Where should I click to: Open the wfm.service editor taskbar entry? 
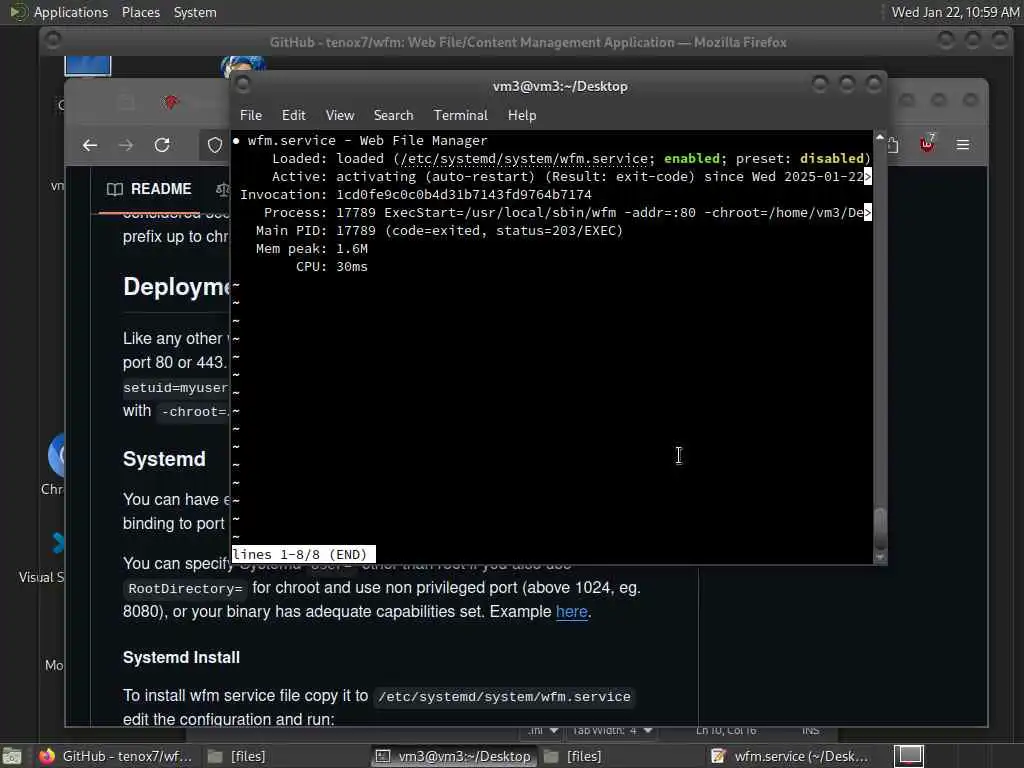coord(791,756)
